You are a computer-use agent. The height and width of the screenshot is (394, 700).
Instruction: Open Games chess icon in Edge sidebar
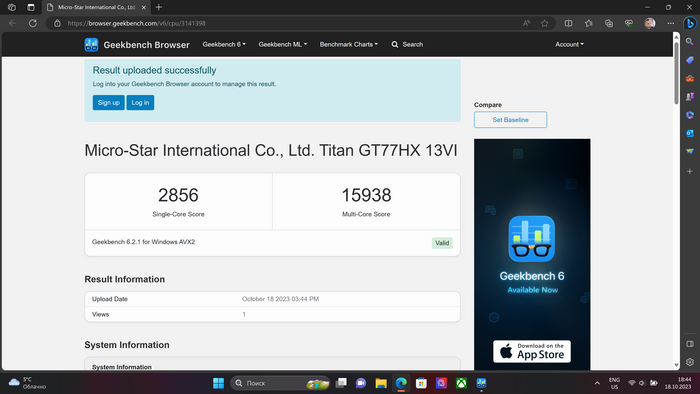(690, 96)
